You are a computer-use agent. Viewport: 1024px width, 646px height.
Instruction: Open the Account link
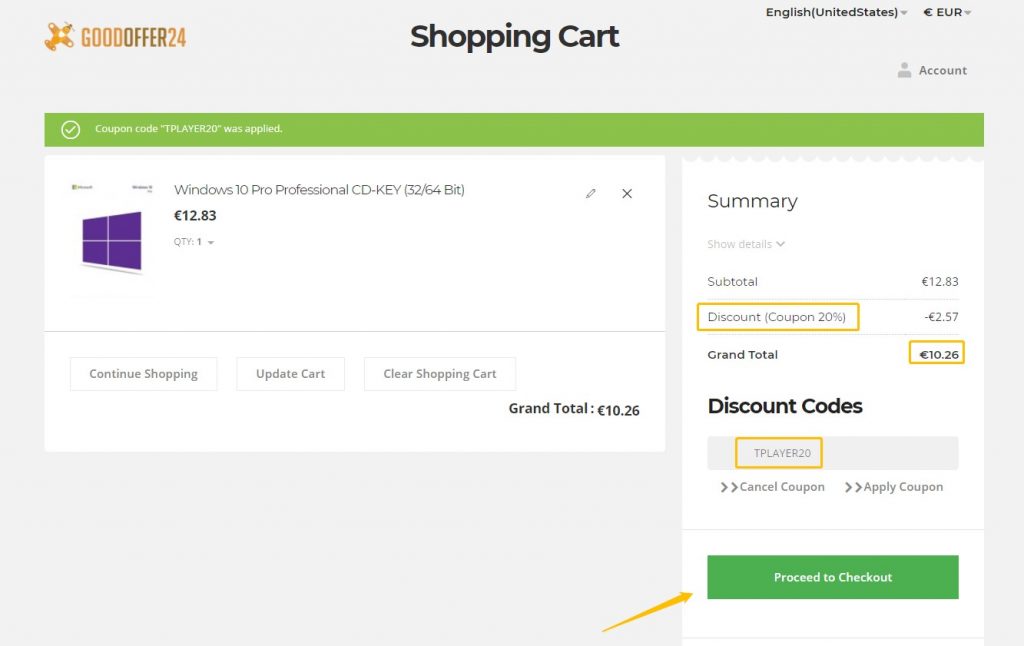[x=942, y=71]
